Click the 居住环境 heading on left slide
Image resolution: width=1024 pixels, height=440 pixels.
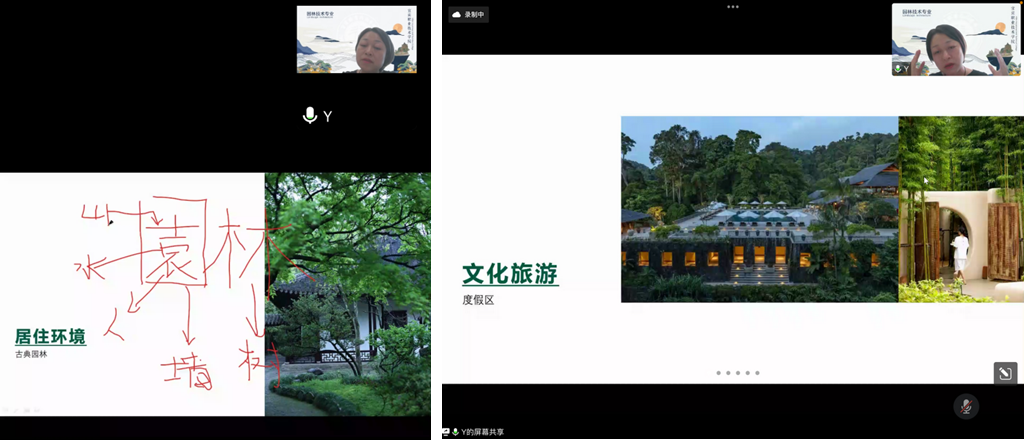(50, 336)
